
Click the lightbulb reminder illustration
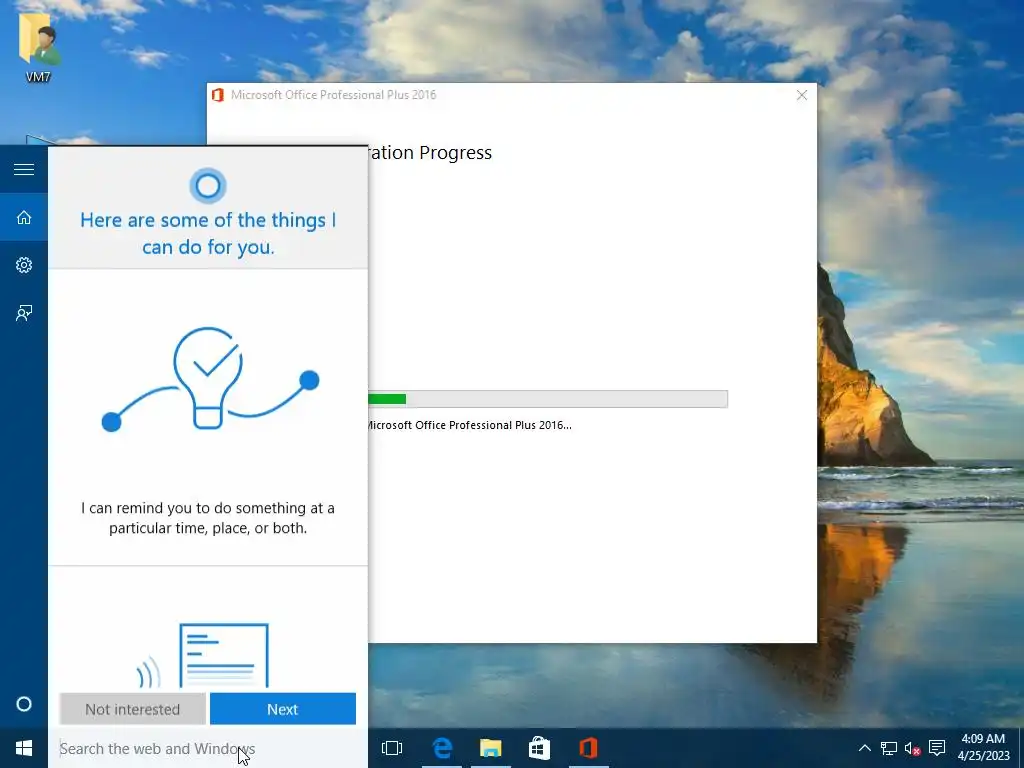click(210, 379)
